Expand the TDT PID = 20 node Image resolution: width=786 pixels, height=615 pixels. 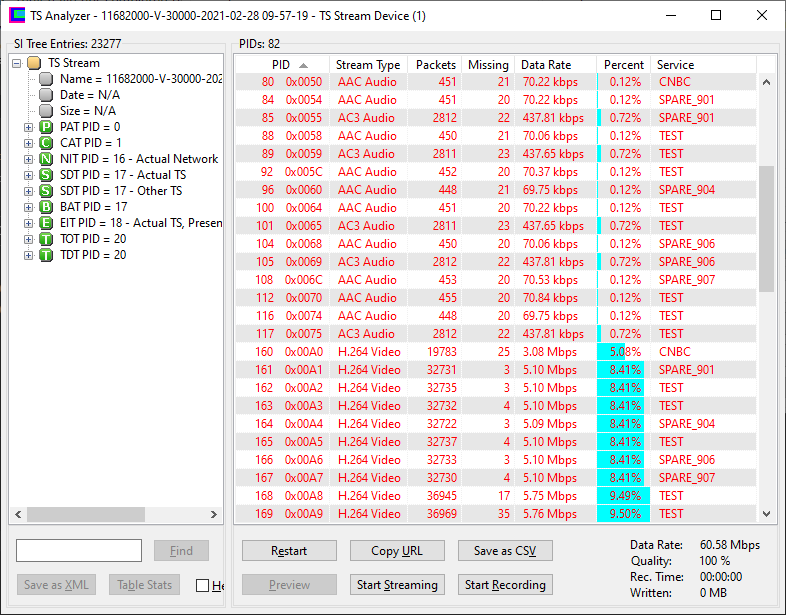pos(28,255)
